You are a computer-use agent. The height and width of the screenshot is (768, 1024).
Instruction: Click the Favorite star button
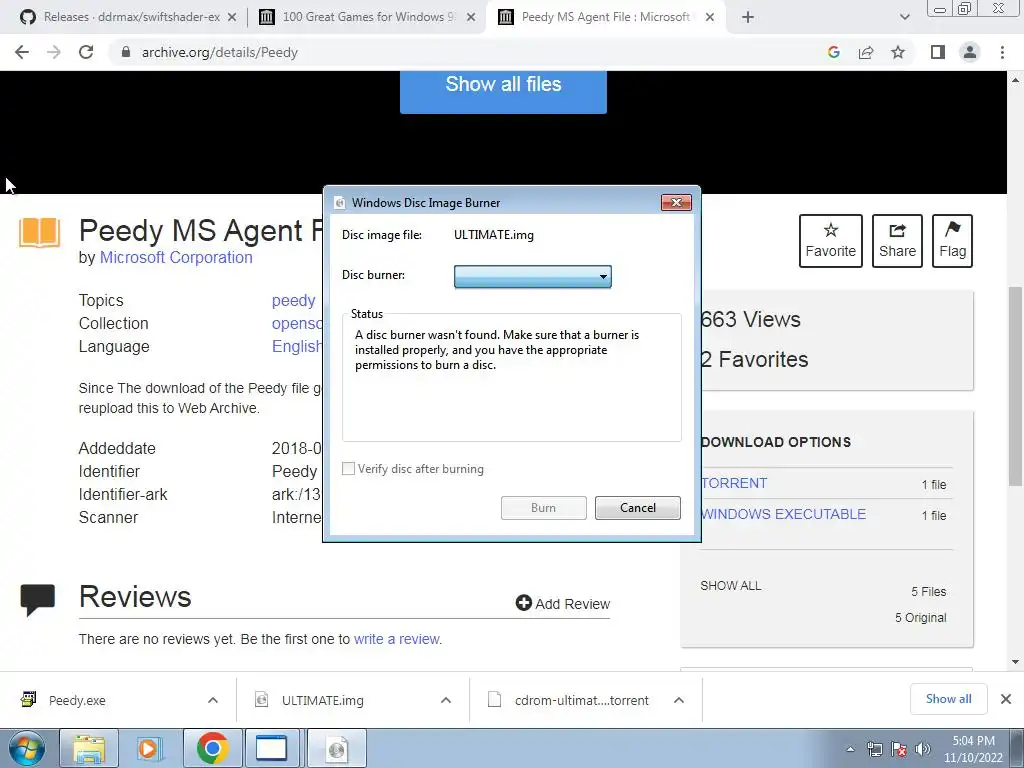pos(831,240)
